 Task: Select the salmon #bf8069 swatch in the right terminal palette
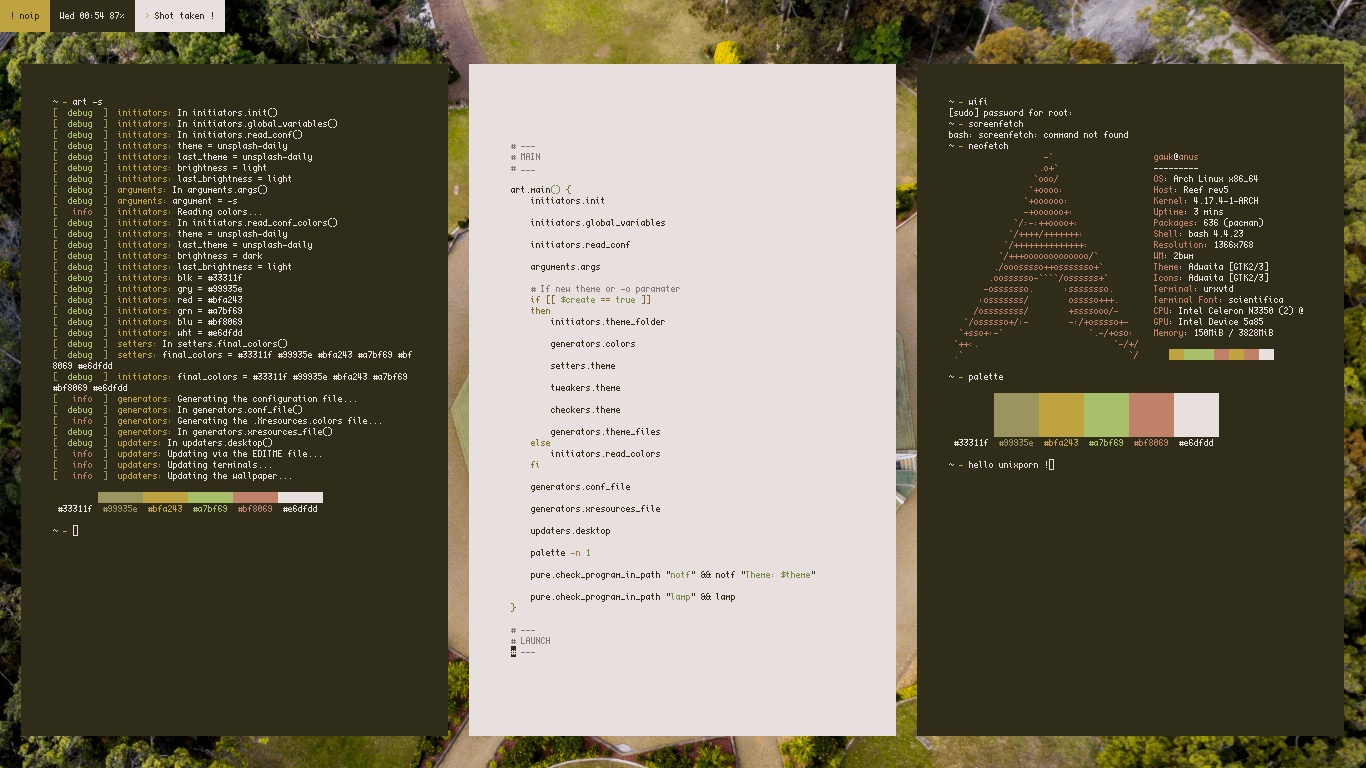click(1151, 415)
